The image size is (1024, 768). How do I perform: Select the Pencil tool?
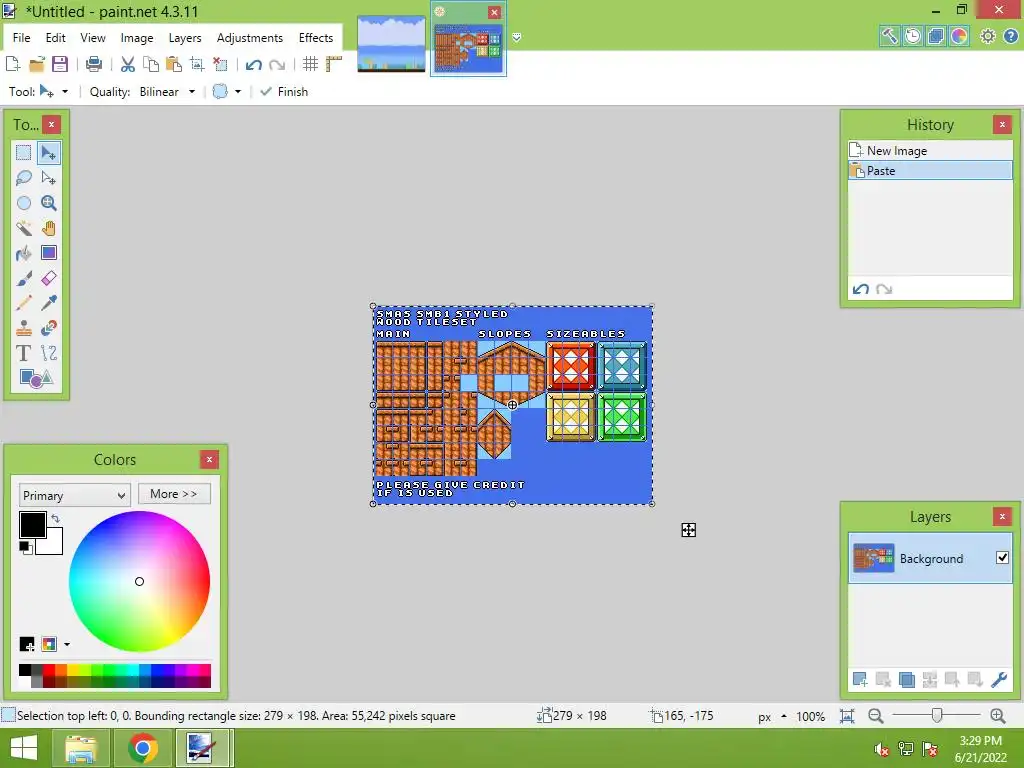click(x=24, y=303)
